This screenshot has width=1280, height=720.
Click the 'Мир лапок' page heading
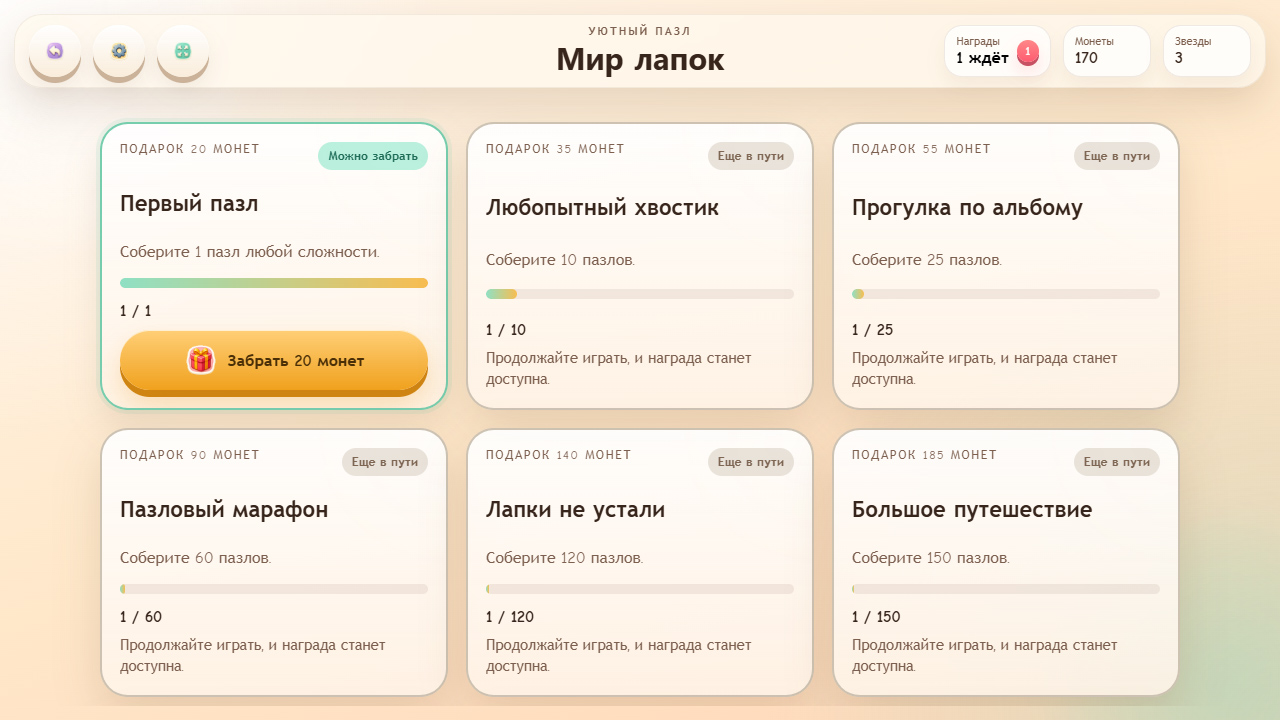tap(640, 60)
